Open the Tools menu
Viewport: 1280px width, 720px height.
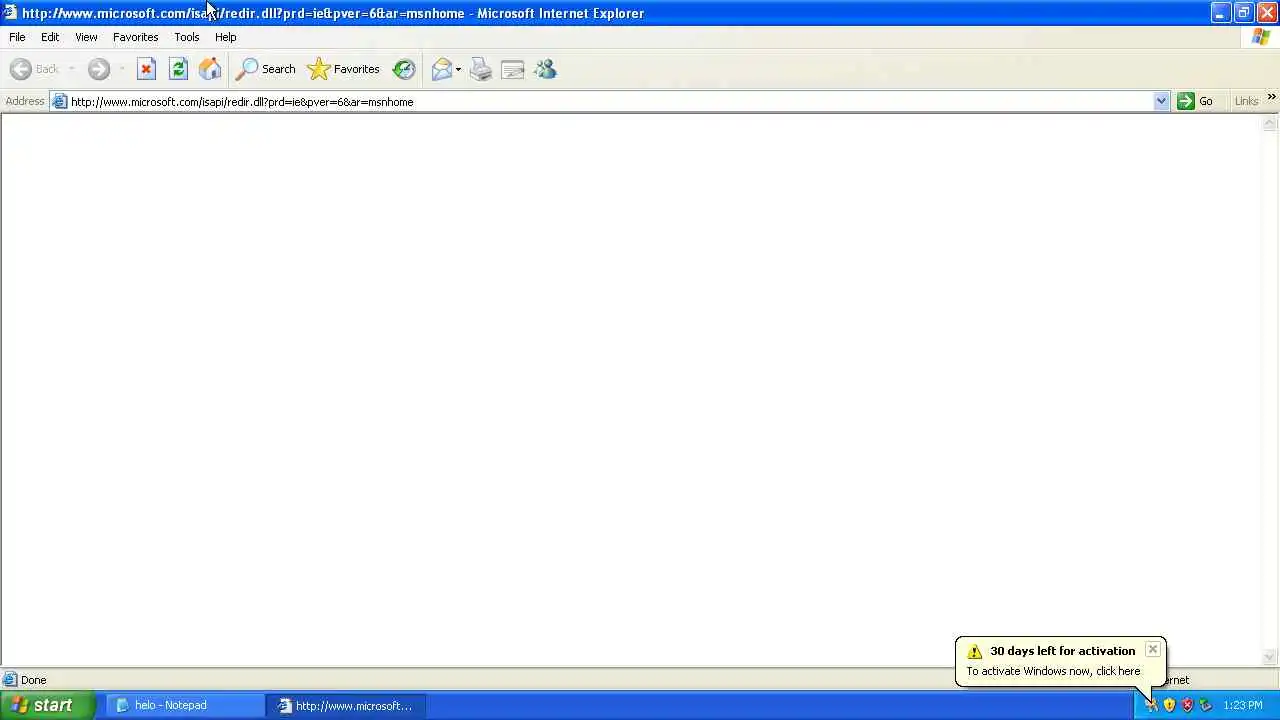click(x=187, y=37)
